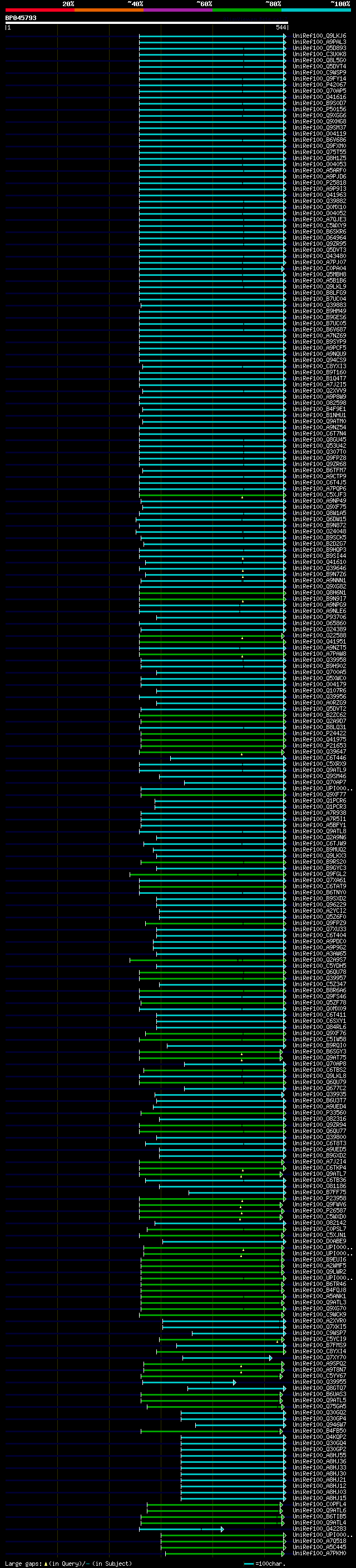Click the cyan ~100% identity legend segment

(x=316, y=10)
